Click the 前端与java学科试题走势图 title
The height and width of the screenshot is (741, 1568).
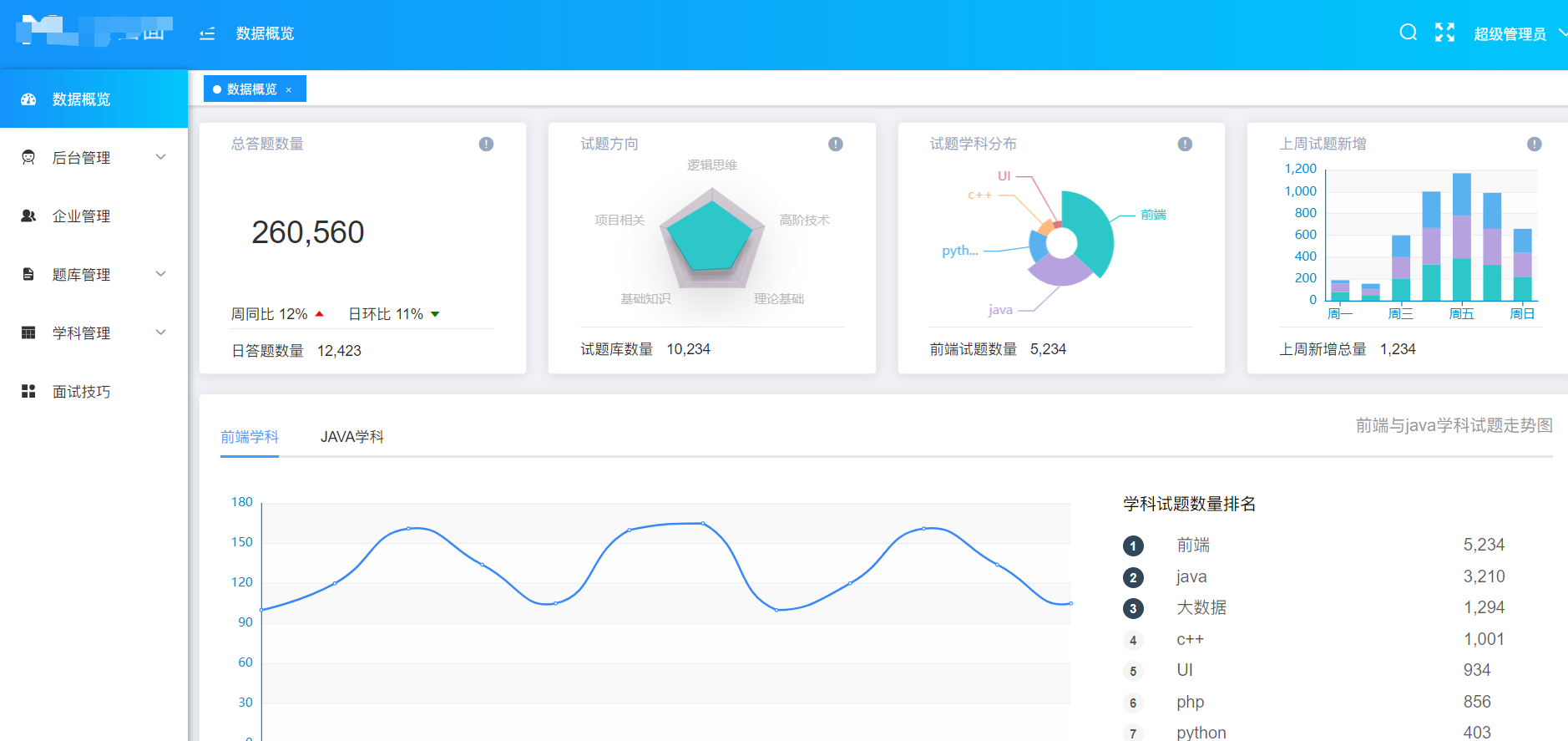tap(1454, 425)
